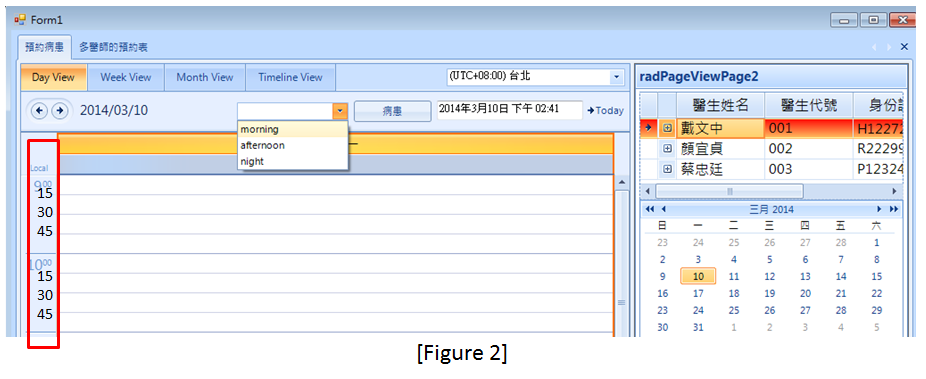Viewport: 926px width, 379px height.
Task: Click the 病患 button
Action: 392,110
